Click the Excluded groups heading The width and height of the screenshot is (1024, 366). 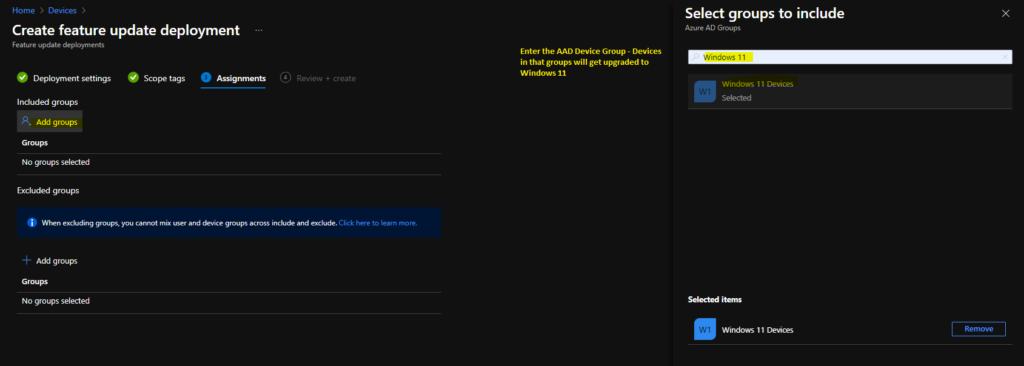coord(48,190)
